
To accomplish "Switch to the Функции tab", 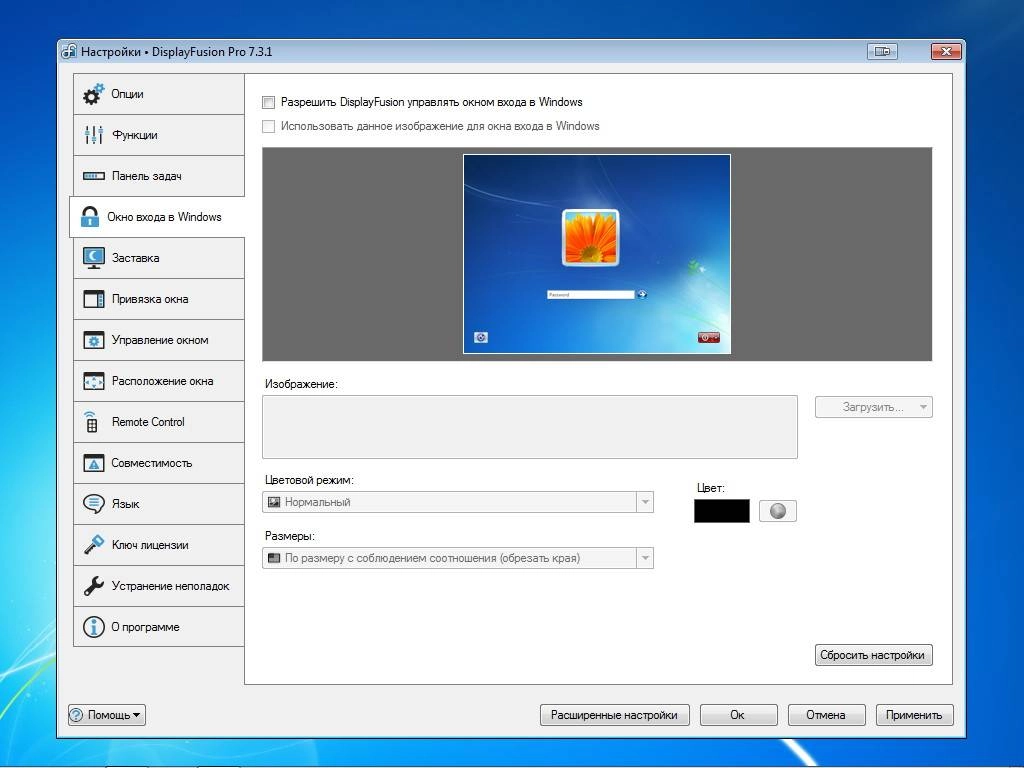I will 159,135.
